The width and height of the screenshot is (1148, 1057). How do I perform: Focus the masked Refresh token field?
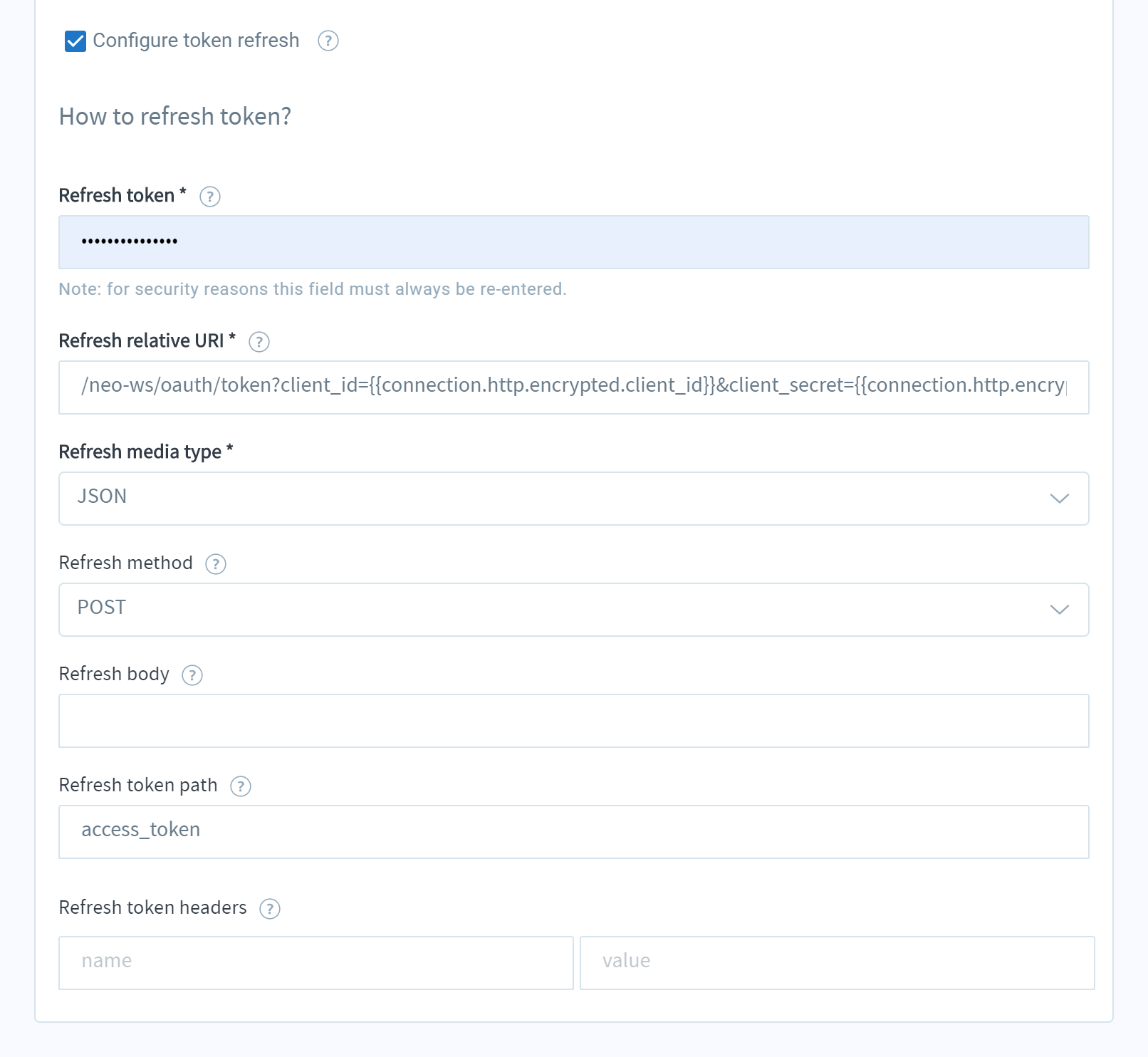(x=573, y=242)
